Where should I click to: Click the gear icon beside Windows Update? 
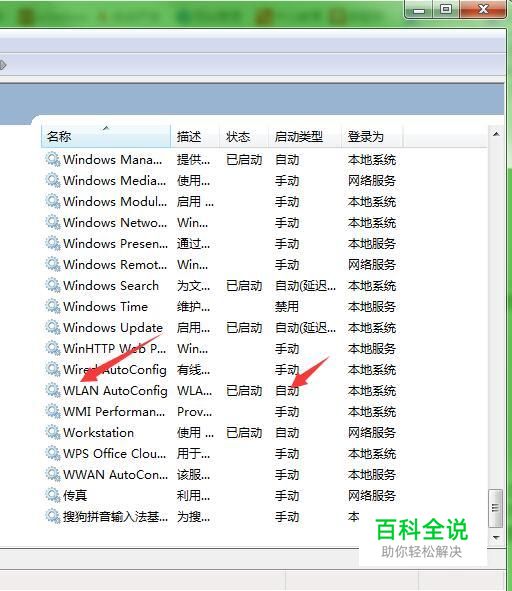coord(53,327)
